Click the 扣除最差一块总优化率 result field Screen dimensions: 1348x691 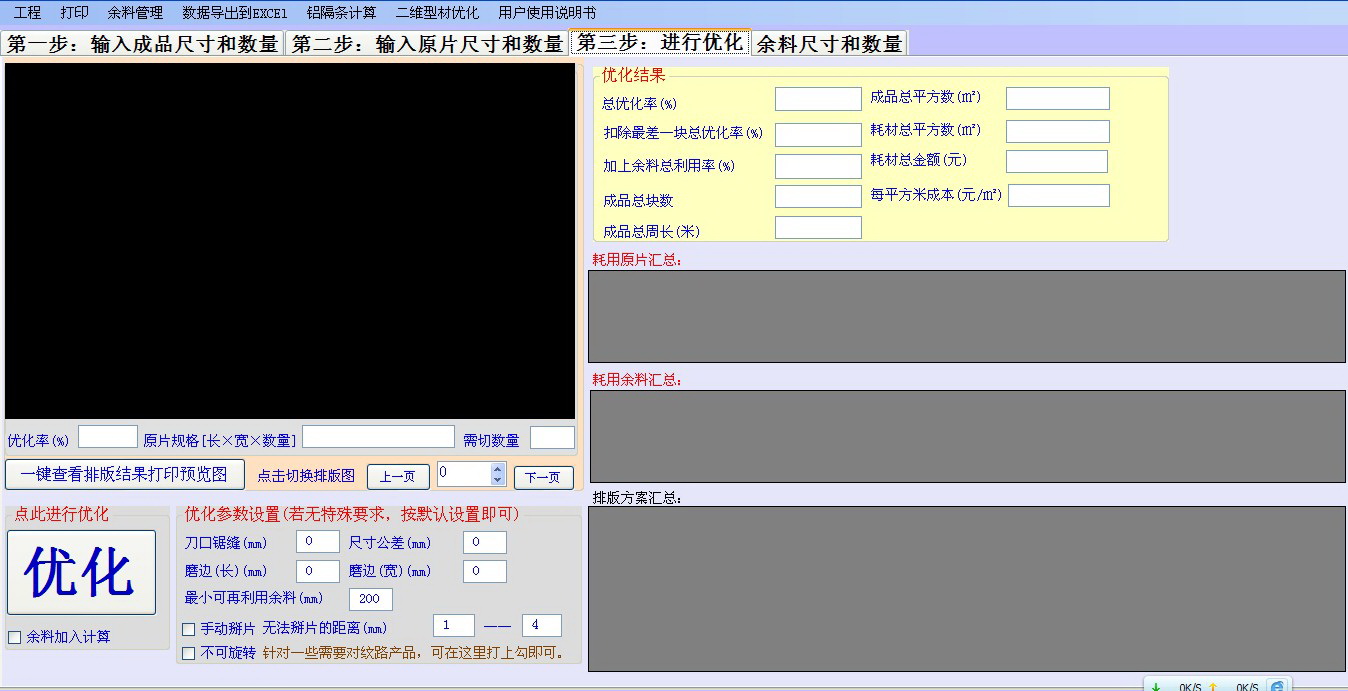818,135
